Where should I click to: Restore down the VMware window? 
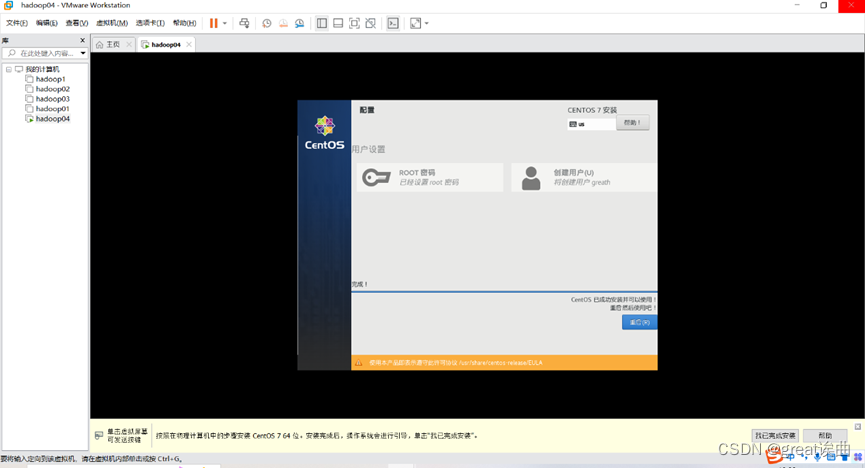pos(824,6)
